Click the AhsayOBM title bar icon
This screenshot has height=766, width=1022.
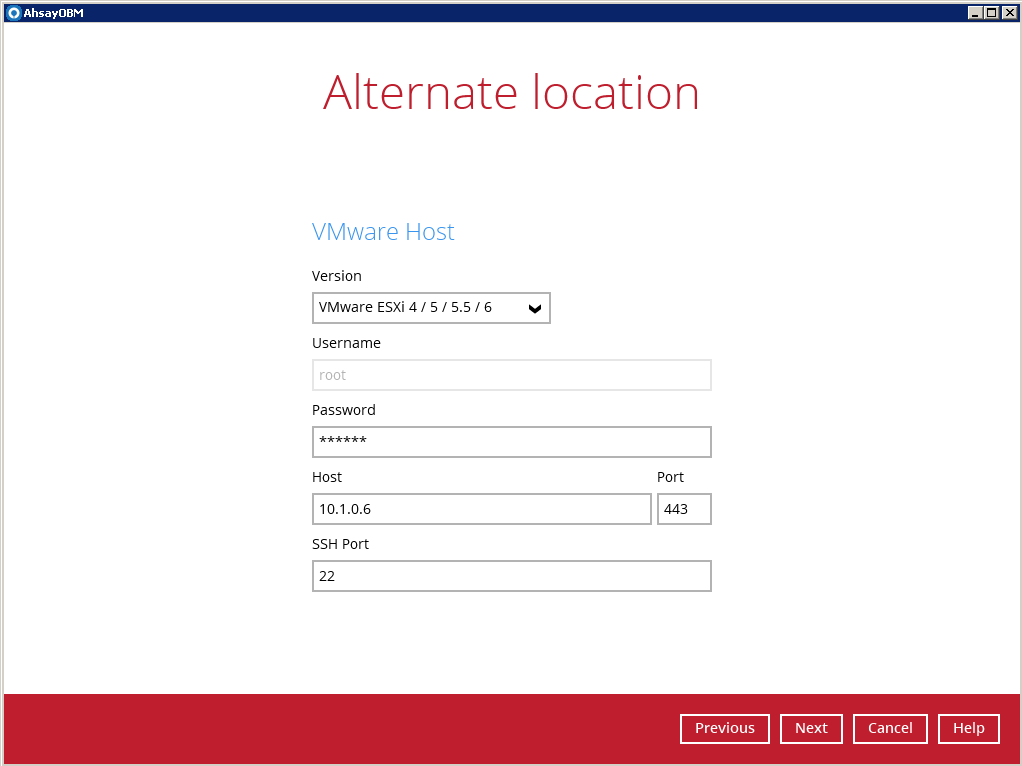14,12
